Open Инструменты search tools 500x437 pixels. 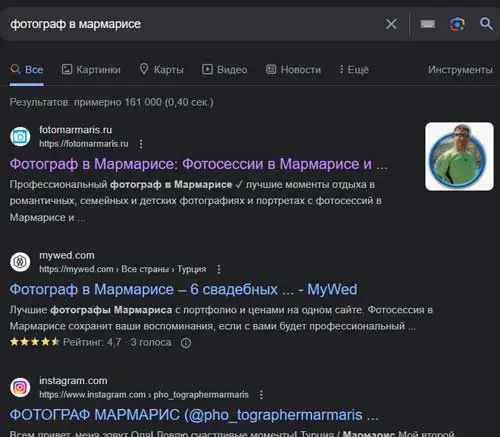460,70
